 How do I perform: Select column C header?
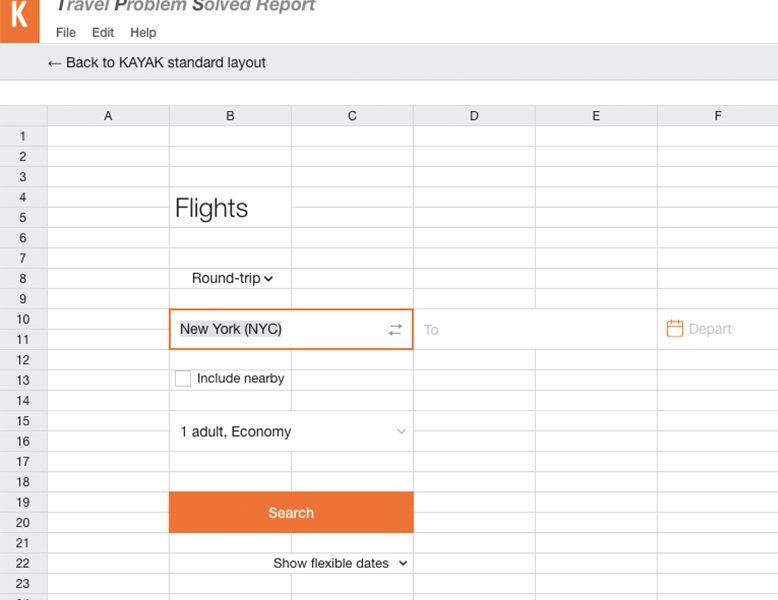352,116
